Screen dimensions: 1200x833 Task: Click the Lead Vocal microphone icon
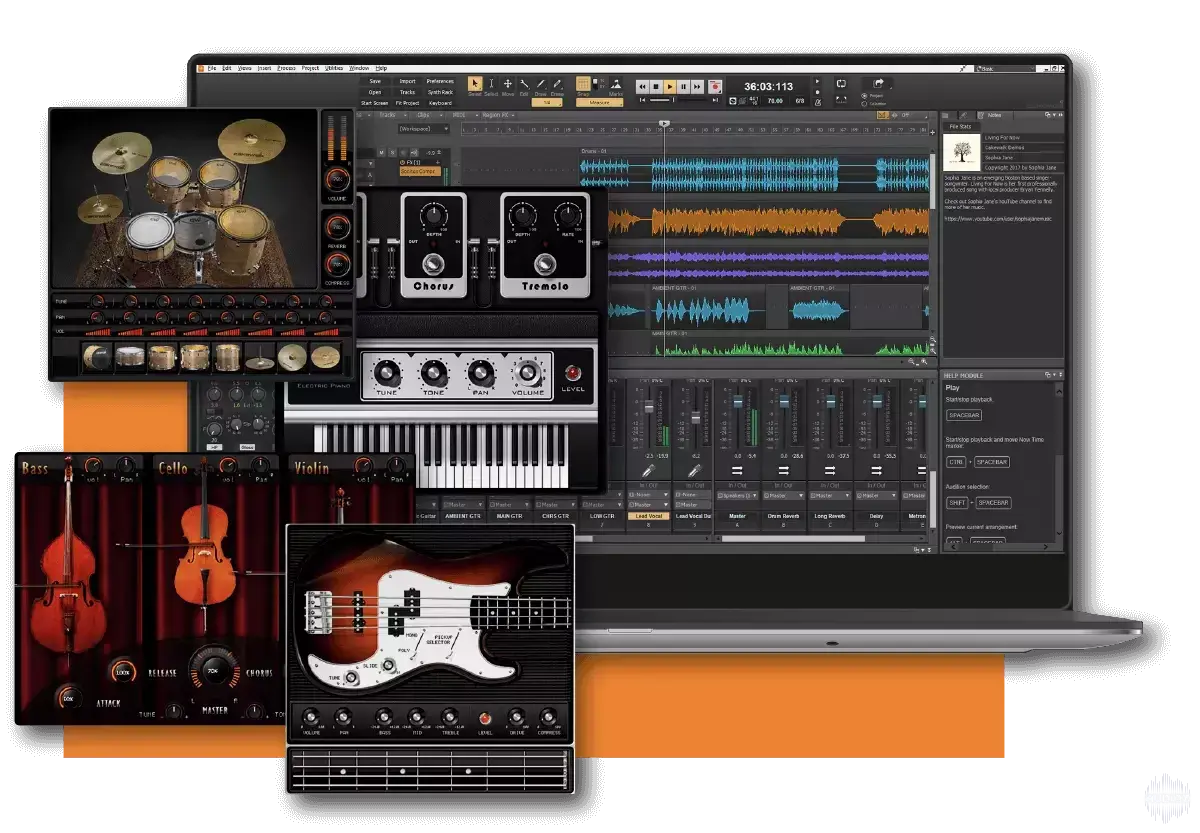(x=649, y=470)
